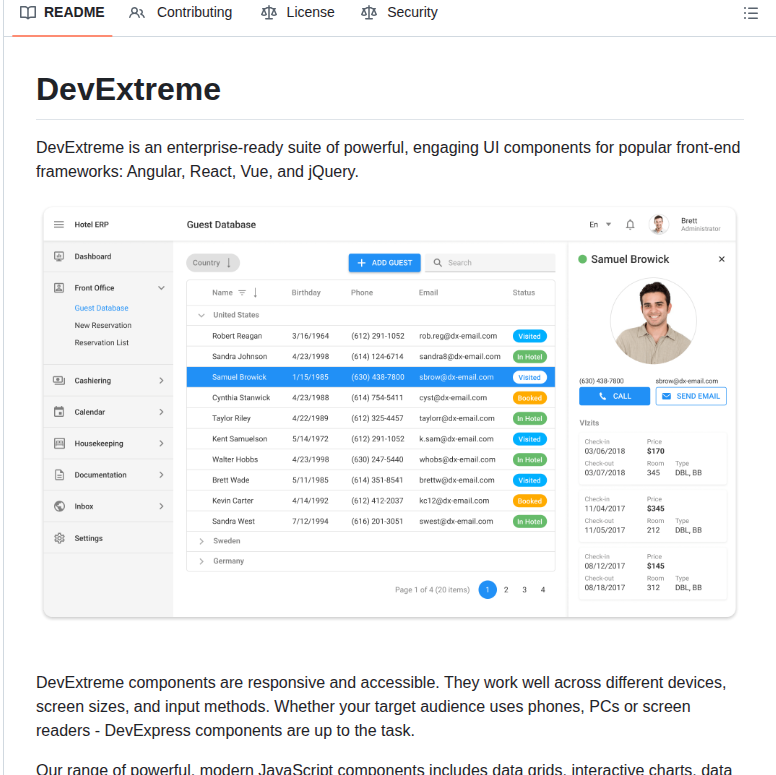Click the Dashboard sidebar icon
This screenshot has width=776, height=775.
59,256
